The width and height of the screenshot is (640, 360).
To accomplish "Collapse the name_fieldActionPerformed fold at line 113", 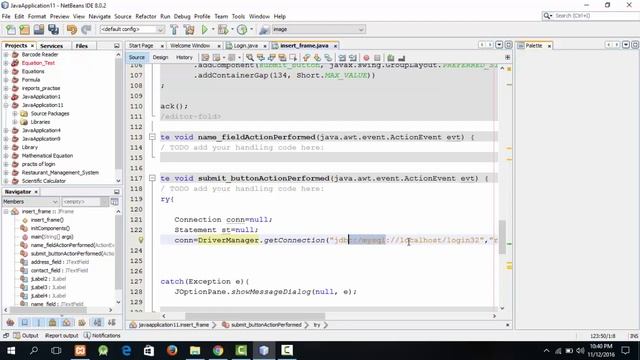I will [152, 137].
